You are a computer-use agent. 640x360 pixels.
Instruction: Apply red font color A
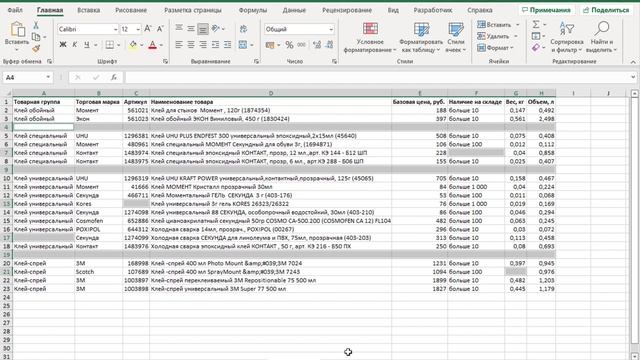point(153,45)
